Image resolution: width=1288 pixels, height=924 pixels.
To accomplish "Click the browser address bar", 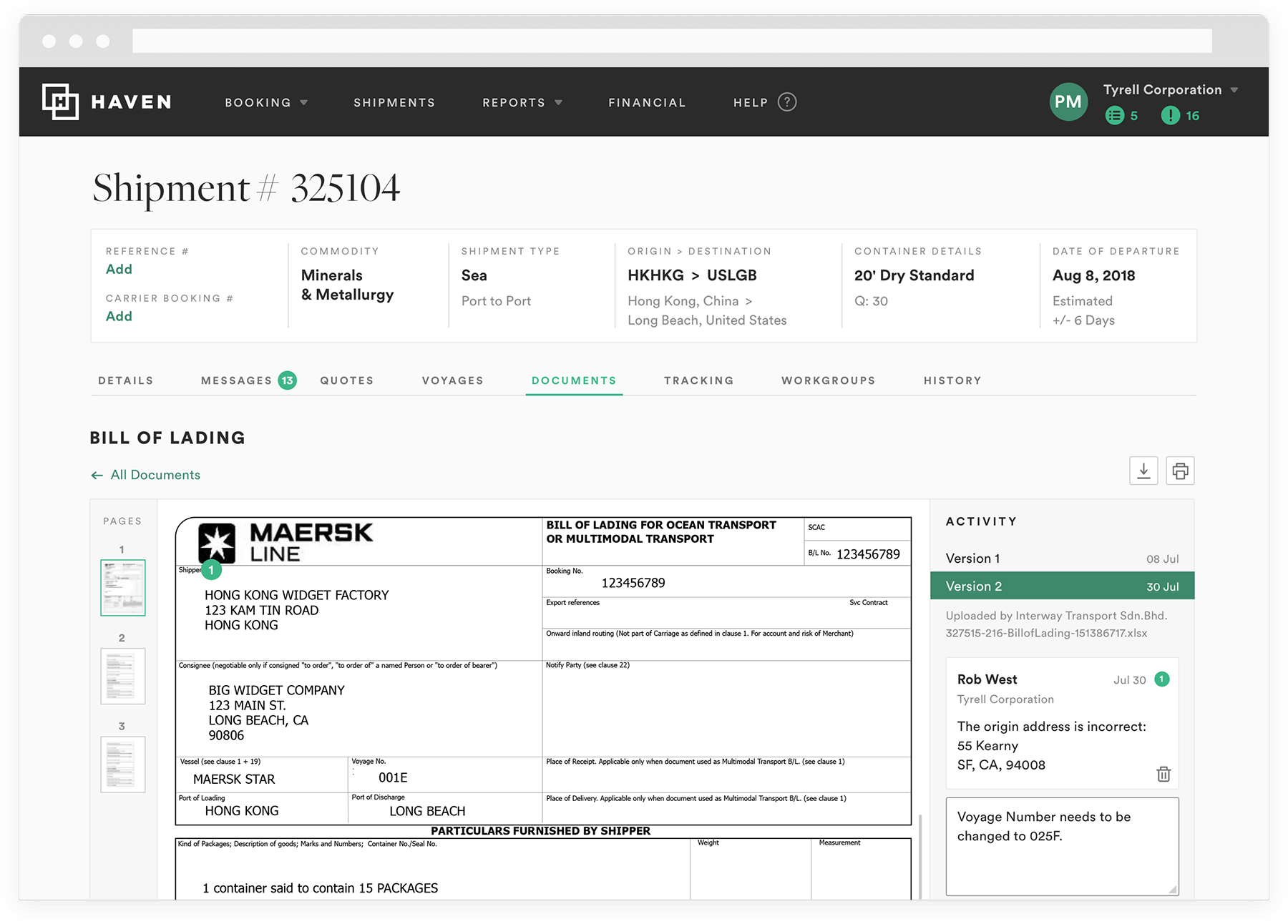I will coord(672,41).
